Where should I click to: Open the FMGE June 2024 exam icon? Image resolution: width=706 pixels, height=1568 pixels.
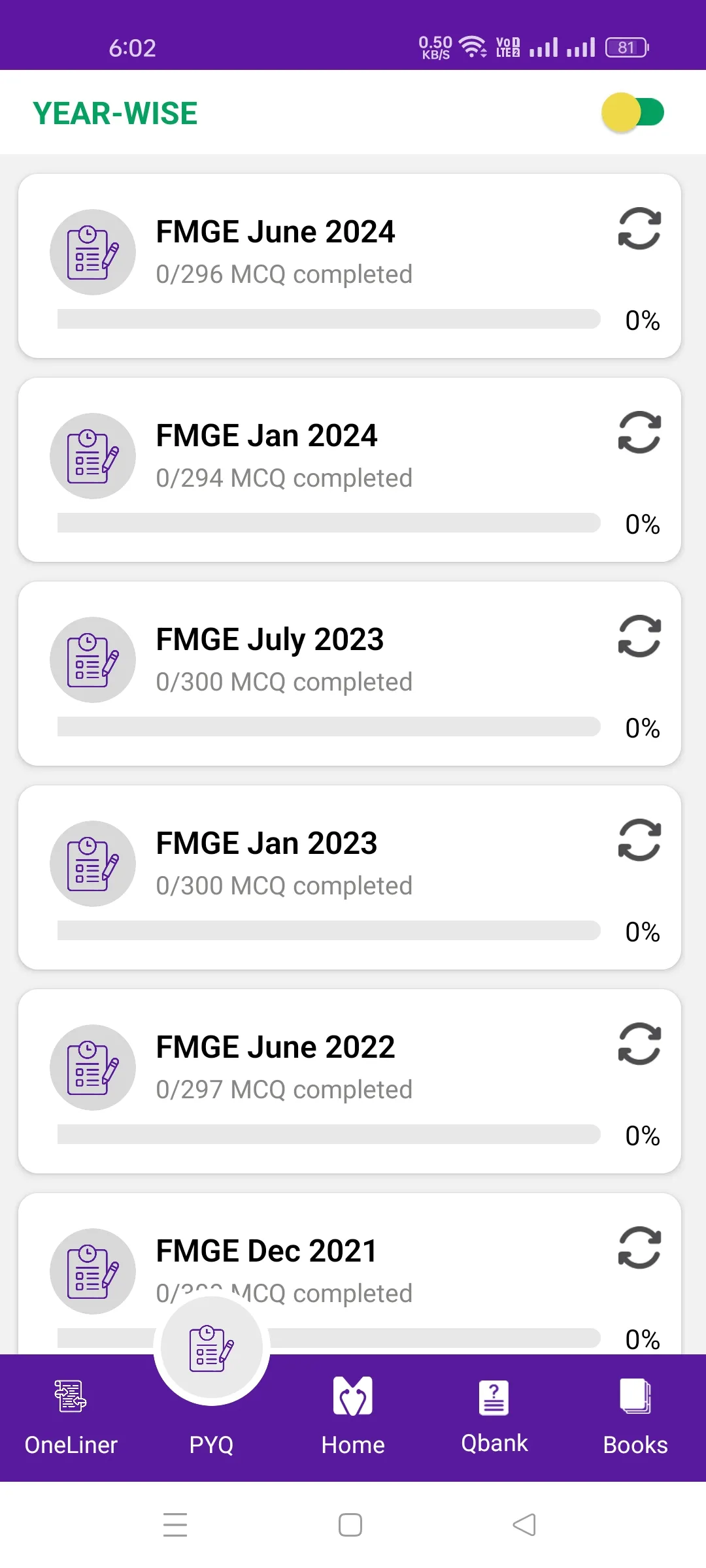coord(93,252)
